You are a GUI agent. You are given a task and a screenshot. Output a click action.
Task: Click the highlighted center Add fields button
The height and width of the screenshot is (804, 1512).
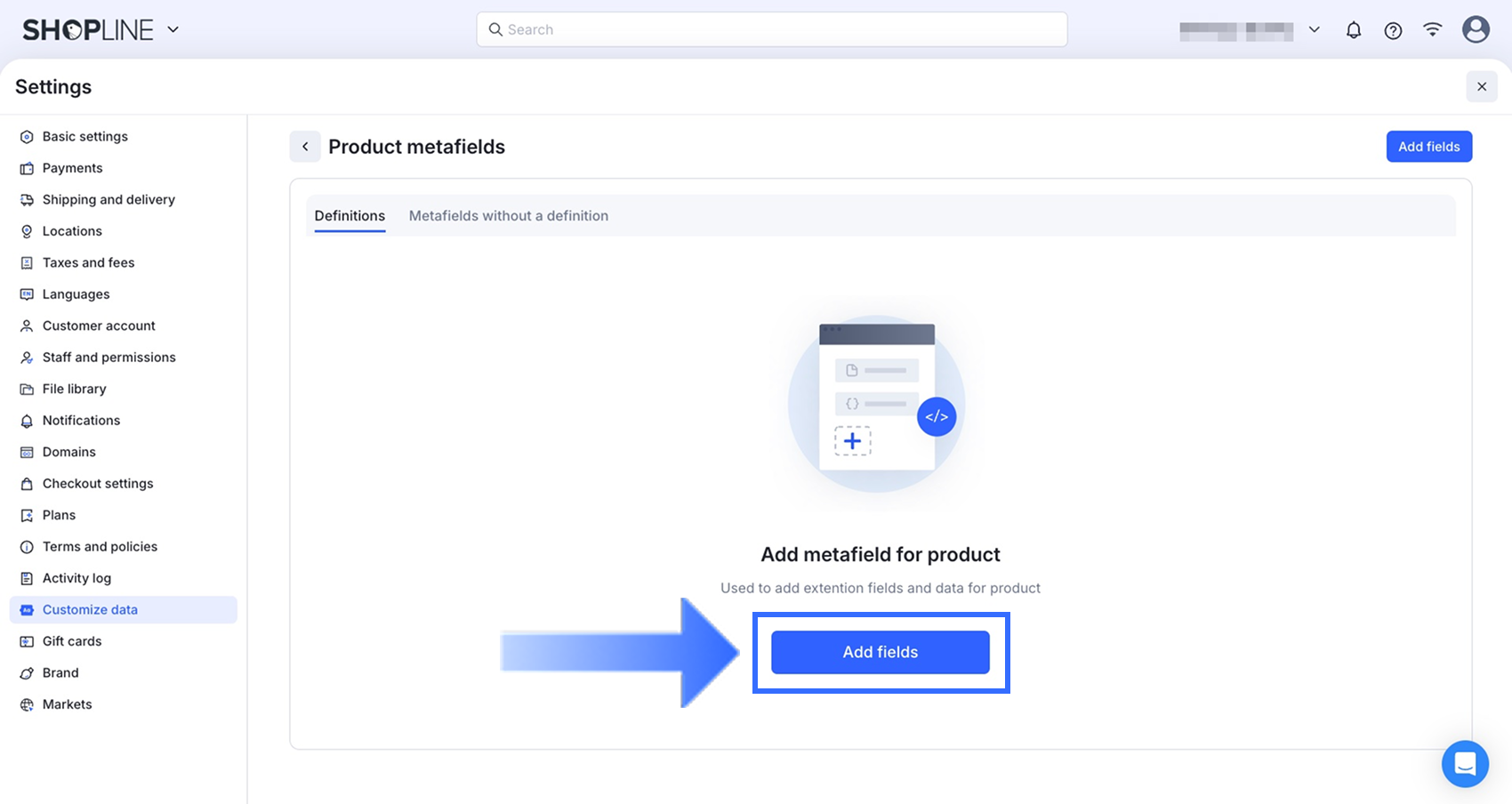[x=880, y=652]
